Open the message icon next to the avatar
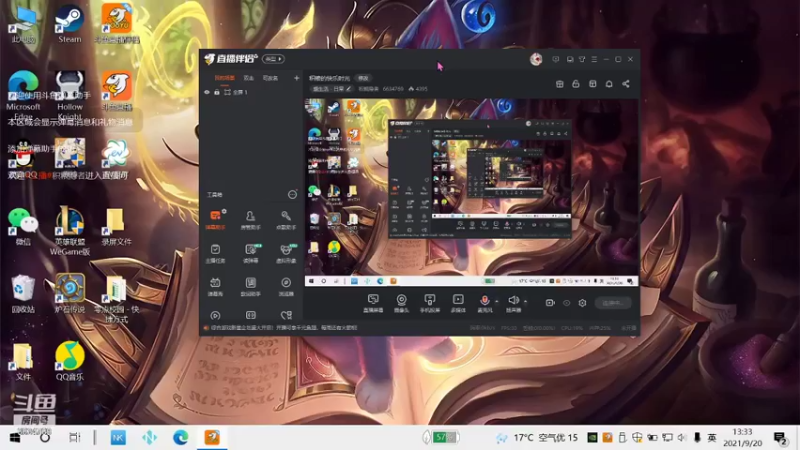 click(x=556, y=59)
